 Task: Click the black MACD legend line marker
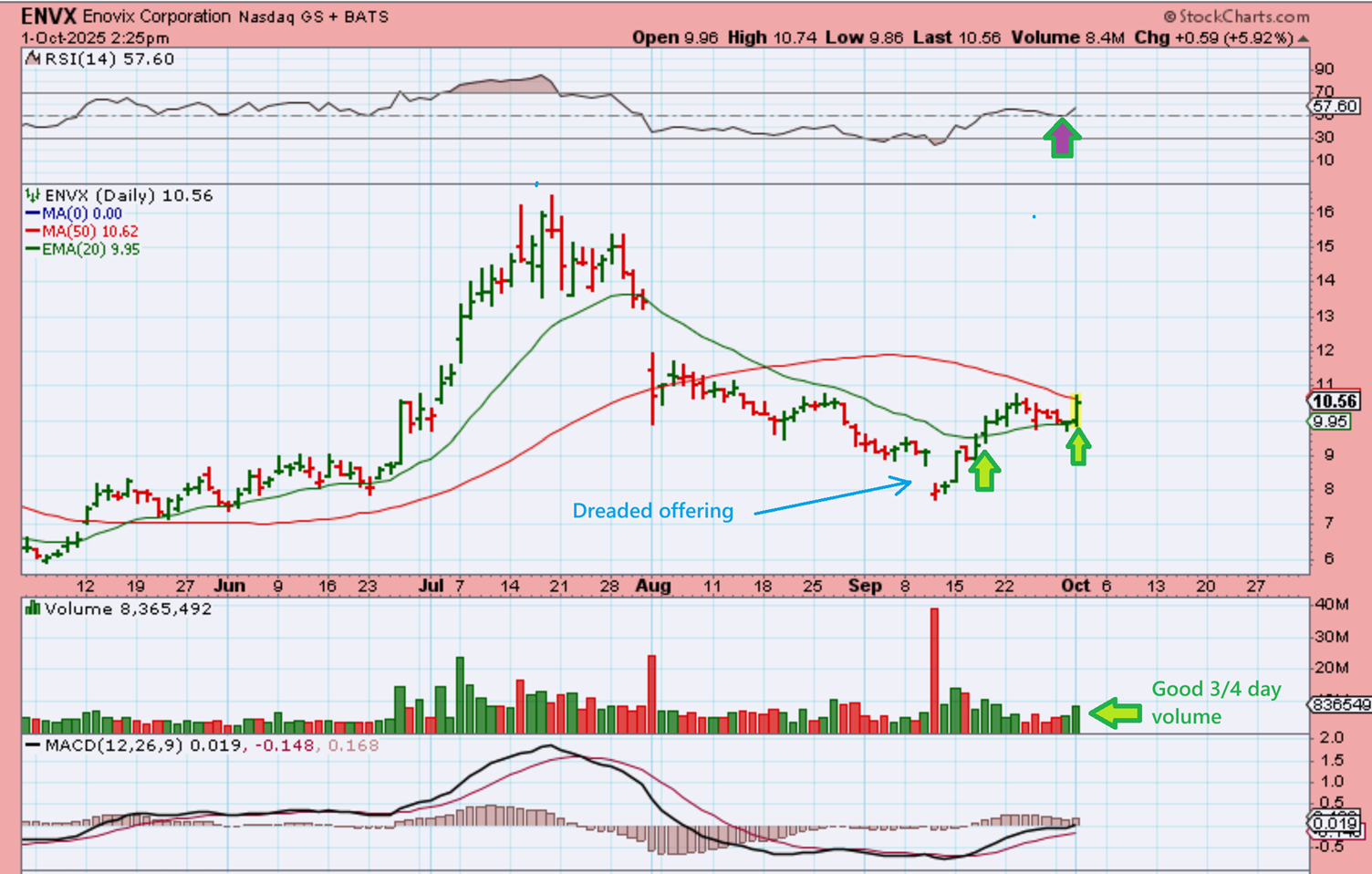click(x=33, y=745)
